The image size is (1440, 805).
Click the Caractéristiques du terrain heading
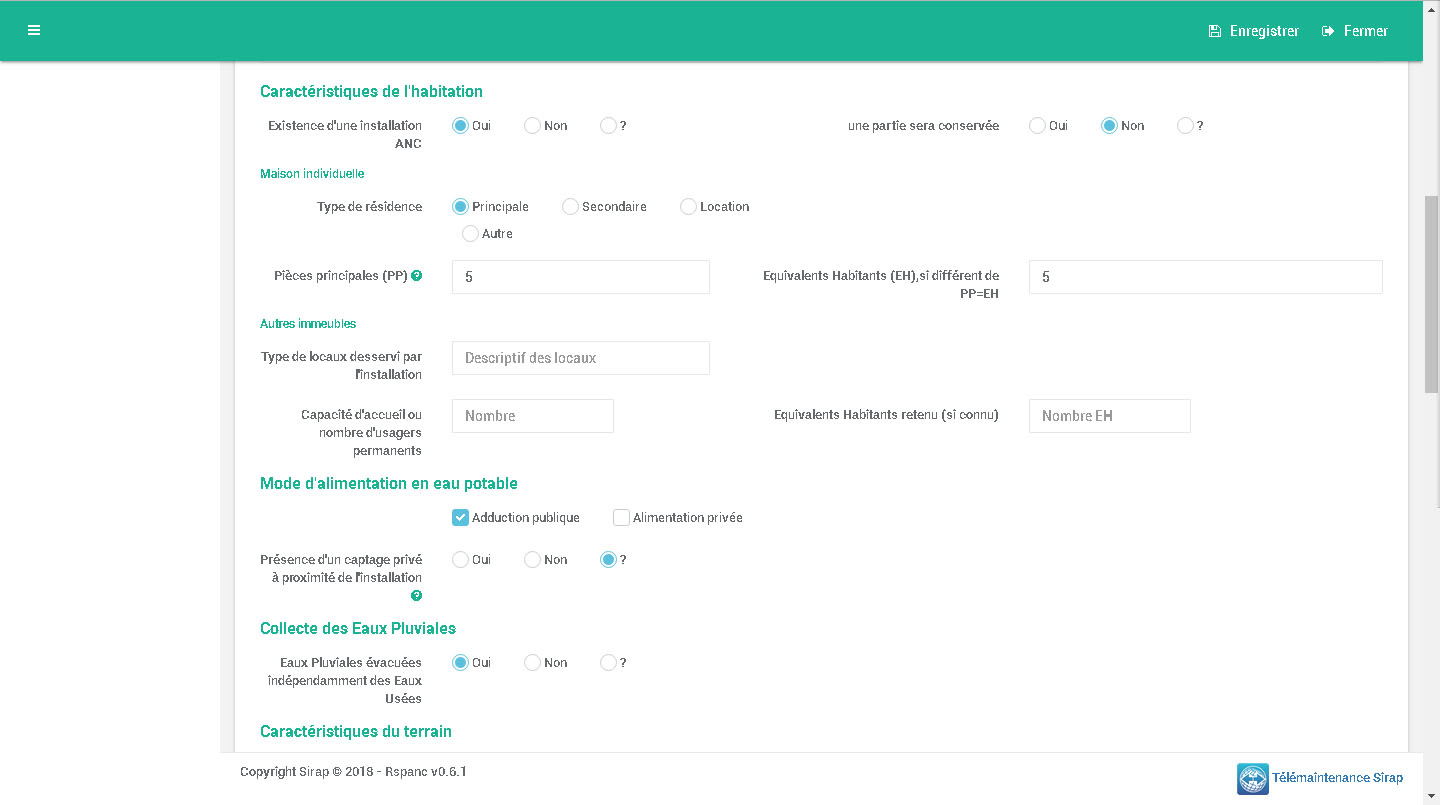(x=356, y=731)
